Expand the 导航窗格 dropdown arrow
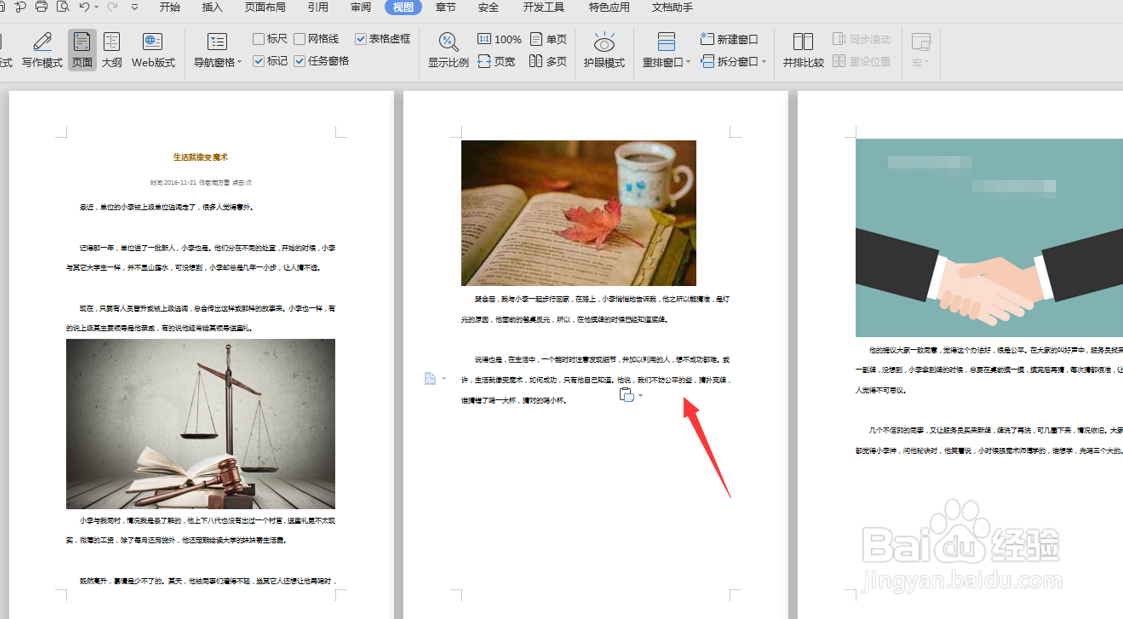 (239, 63)
